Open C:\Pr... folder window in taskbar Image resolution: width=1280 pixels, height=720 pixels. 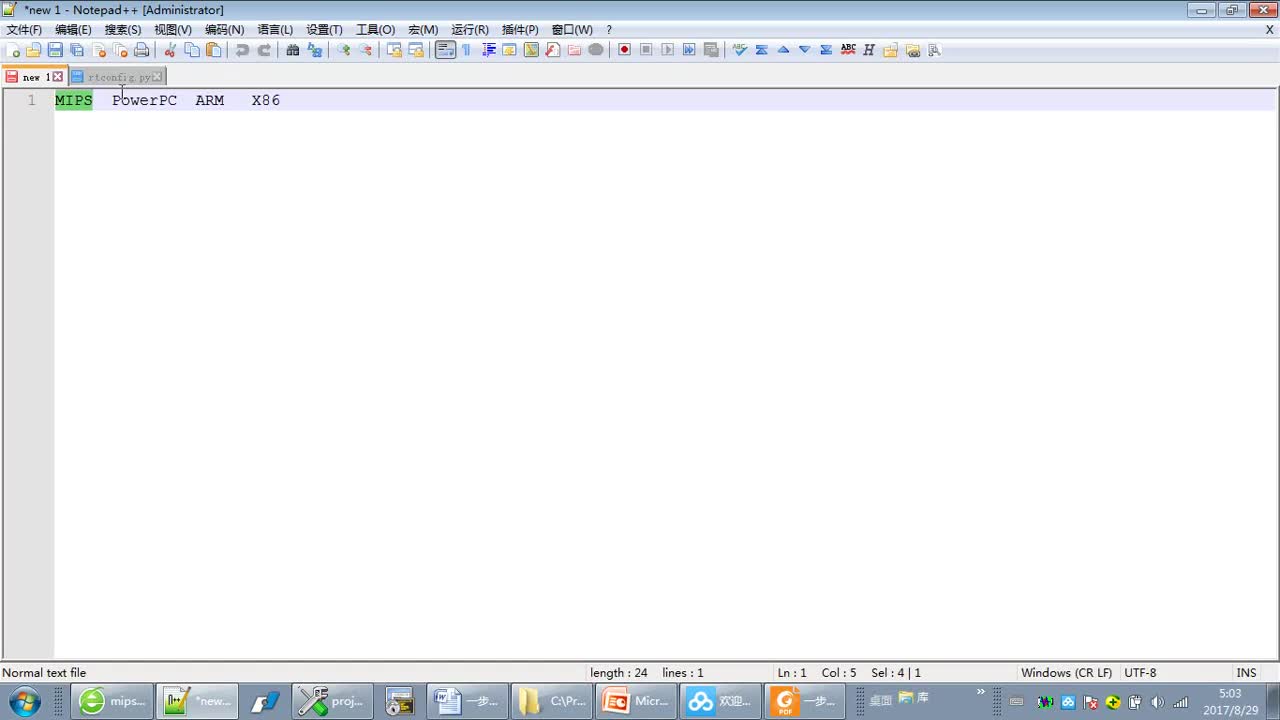click(552, 701)
